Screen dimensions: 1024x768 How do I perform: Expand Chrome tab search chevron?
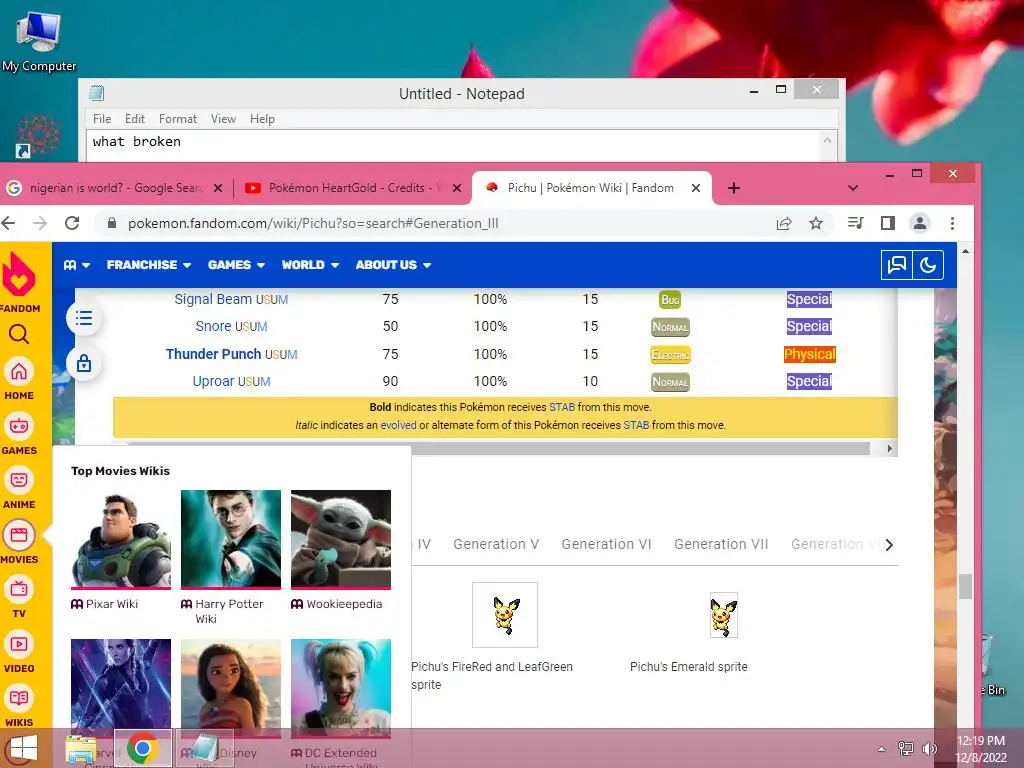point(852,188)
